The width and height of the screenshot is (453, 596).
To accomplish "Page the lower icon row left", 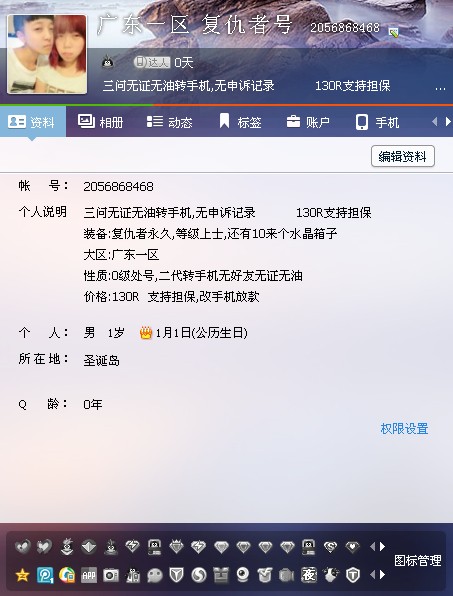I will 372,574.
